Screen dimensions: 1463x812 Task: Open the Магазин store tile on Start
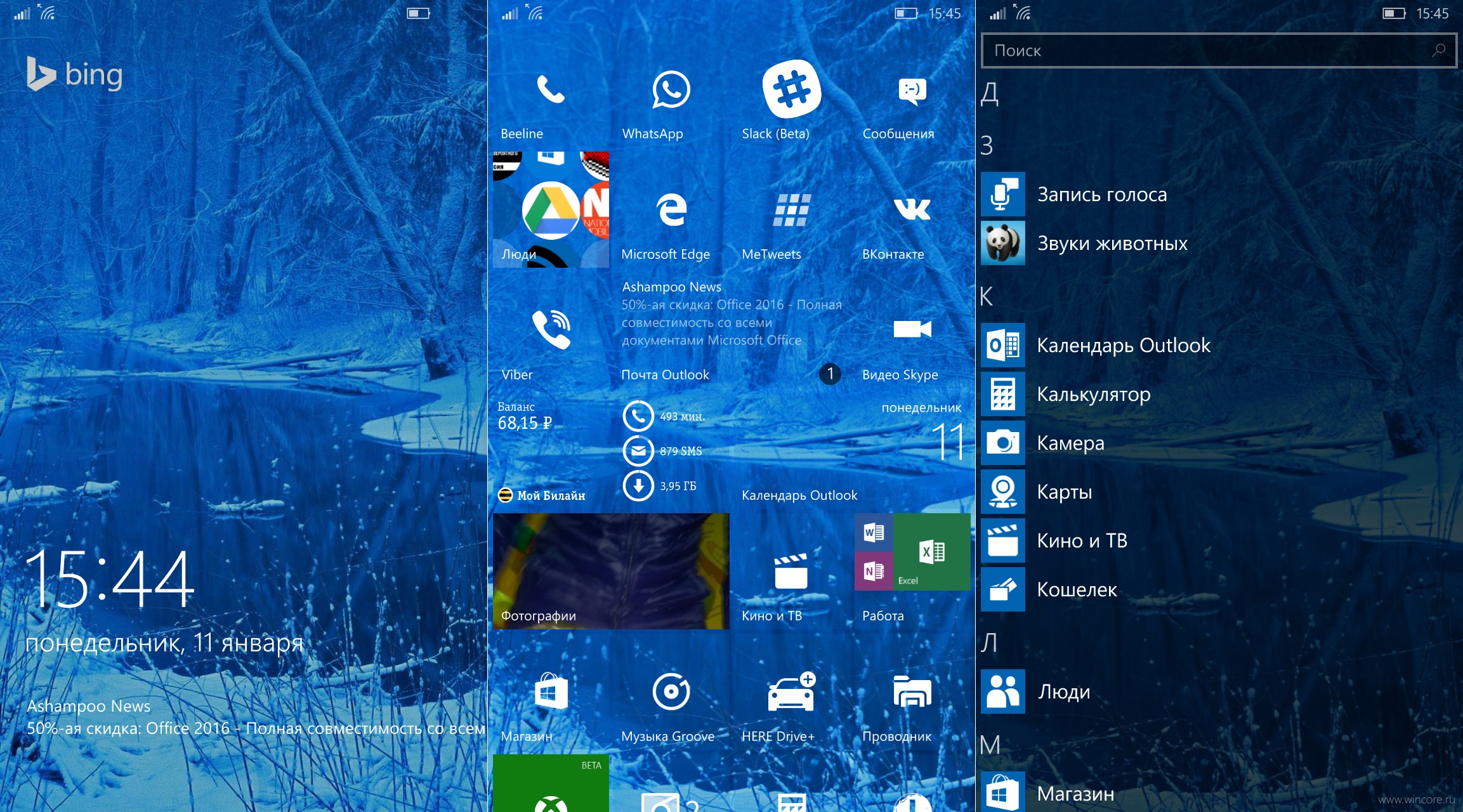click(551, 691)
